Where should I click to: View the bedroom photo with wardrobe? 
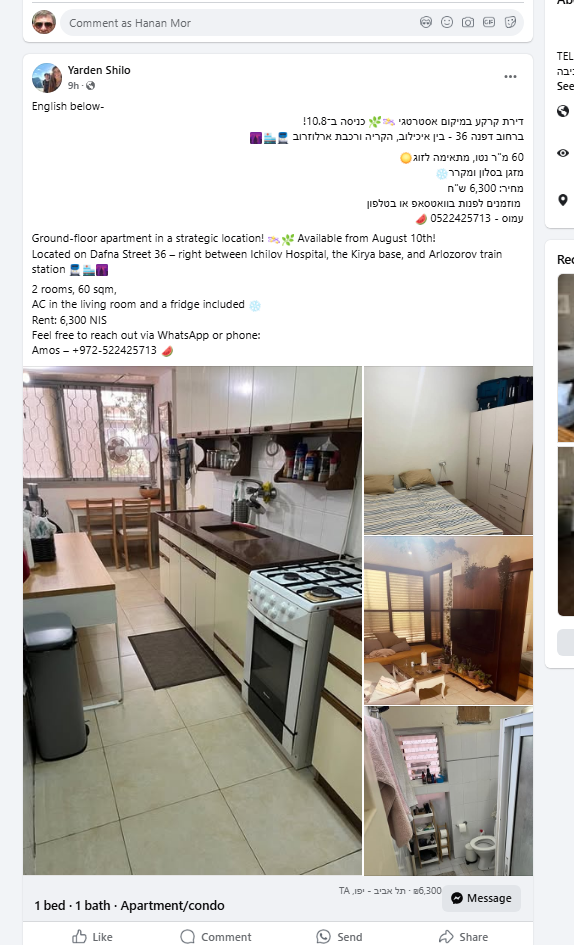449,450
